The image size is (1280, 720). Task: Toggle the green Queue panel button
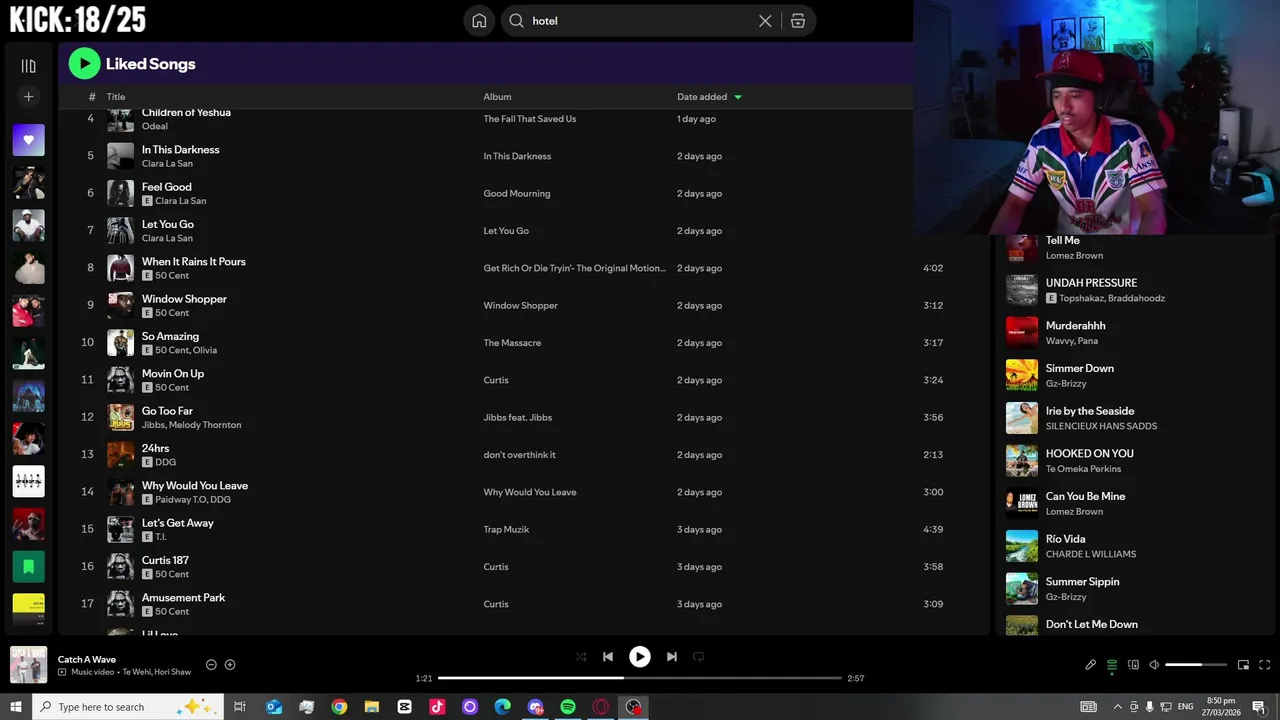click(1111, 665)
